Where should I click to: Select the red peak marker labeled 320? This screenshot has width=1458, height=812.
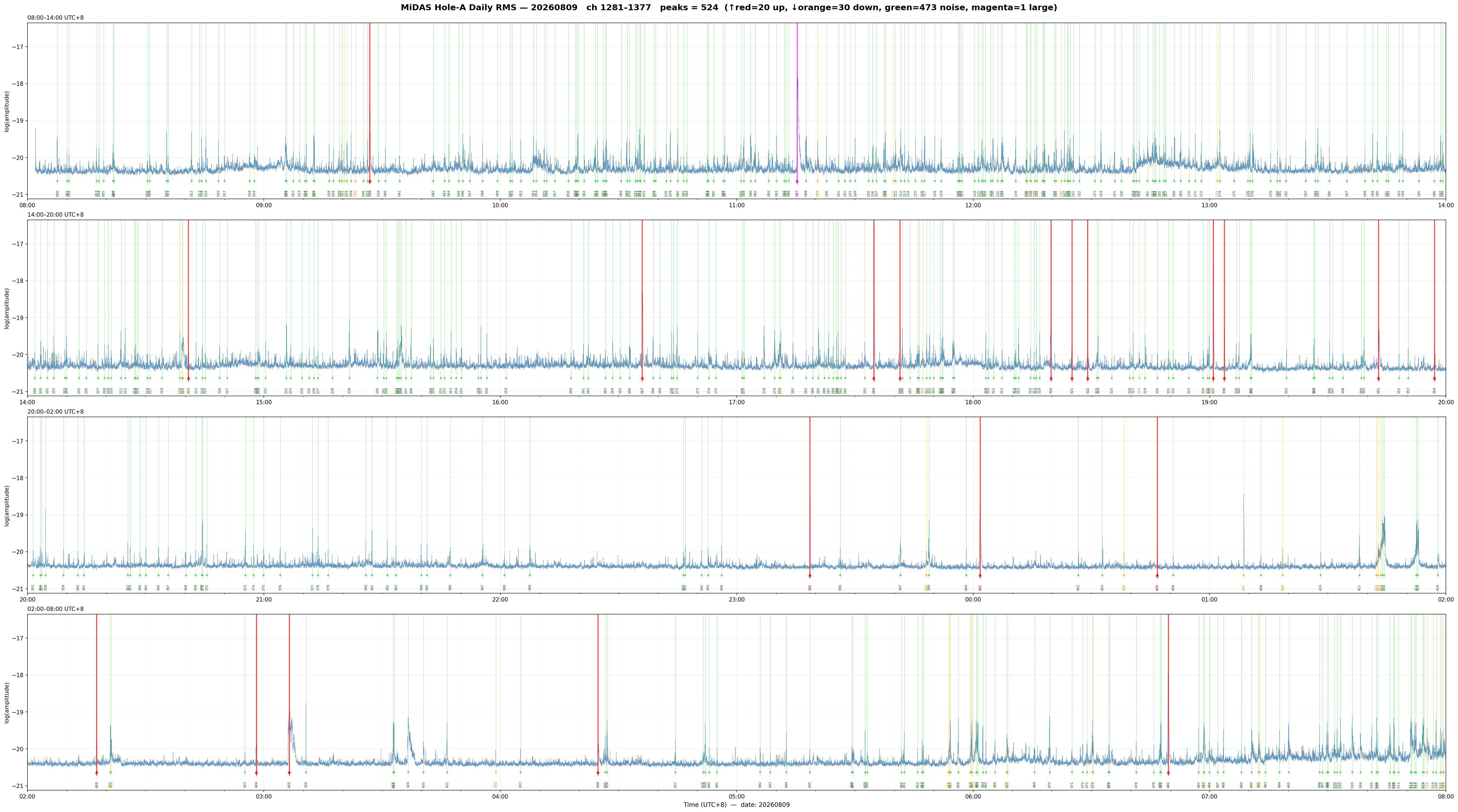(1051, 378)
